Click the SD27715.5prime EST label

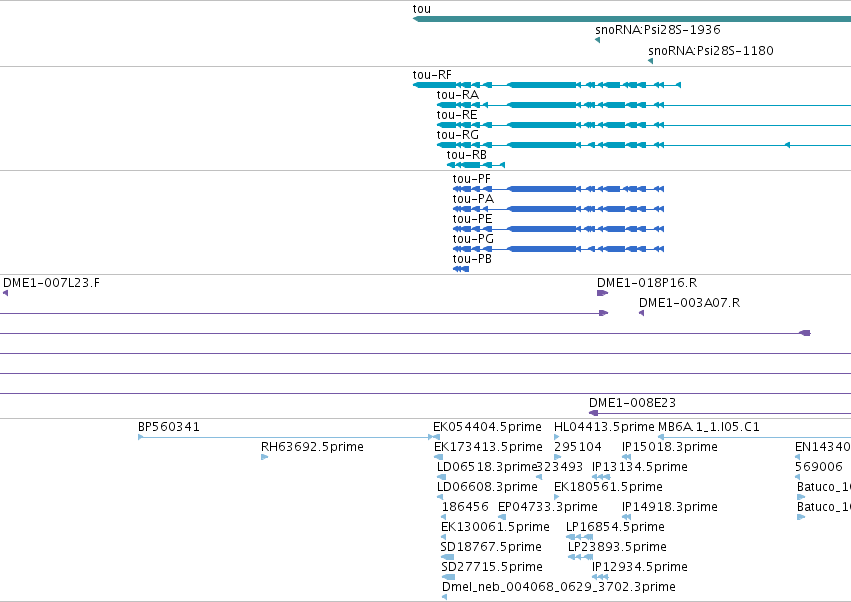(x=492, y=567)
